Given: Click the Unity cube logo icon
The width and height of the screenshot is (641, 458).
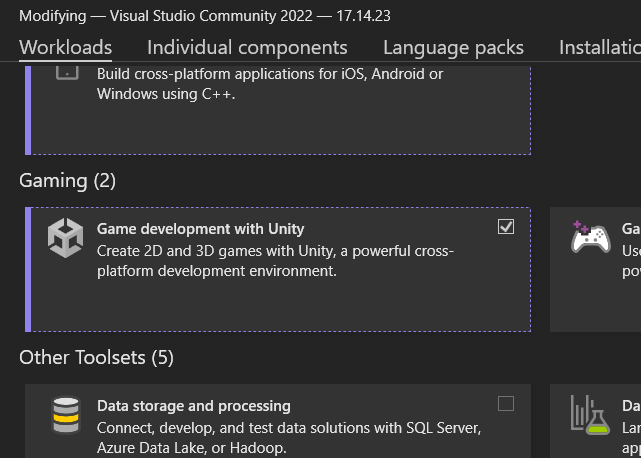Looking at the screenshot, I should (x=65, y=238).
